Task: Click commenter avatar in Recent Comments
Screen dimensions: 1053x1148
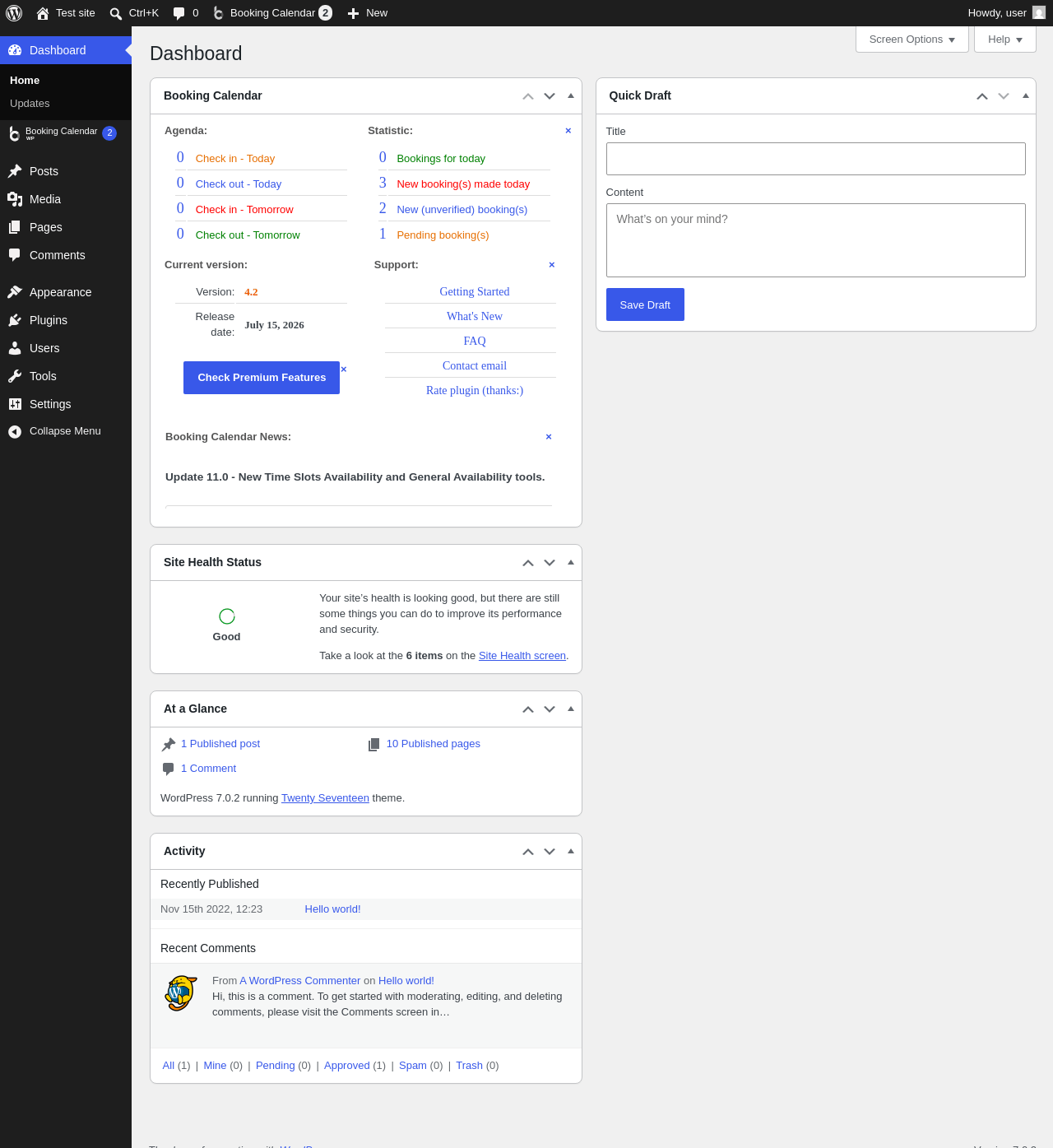Action: [x=181, y=993]
